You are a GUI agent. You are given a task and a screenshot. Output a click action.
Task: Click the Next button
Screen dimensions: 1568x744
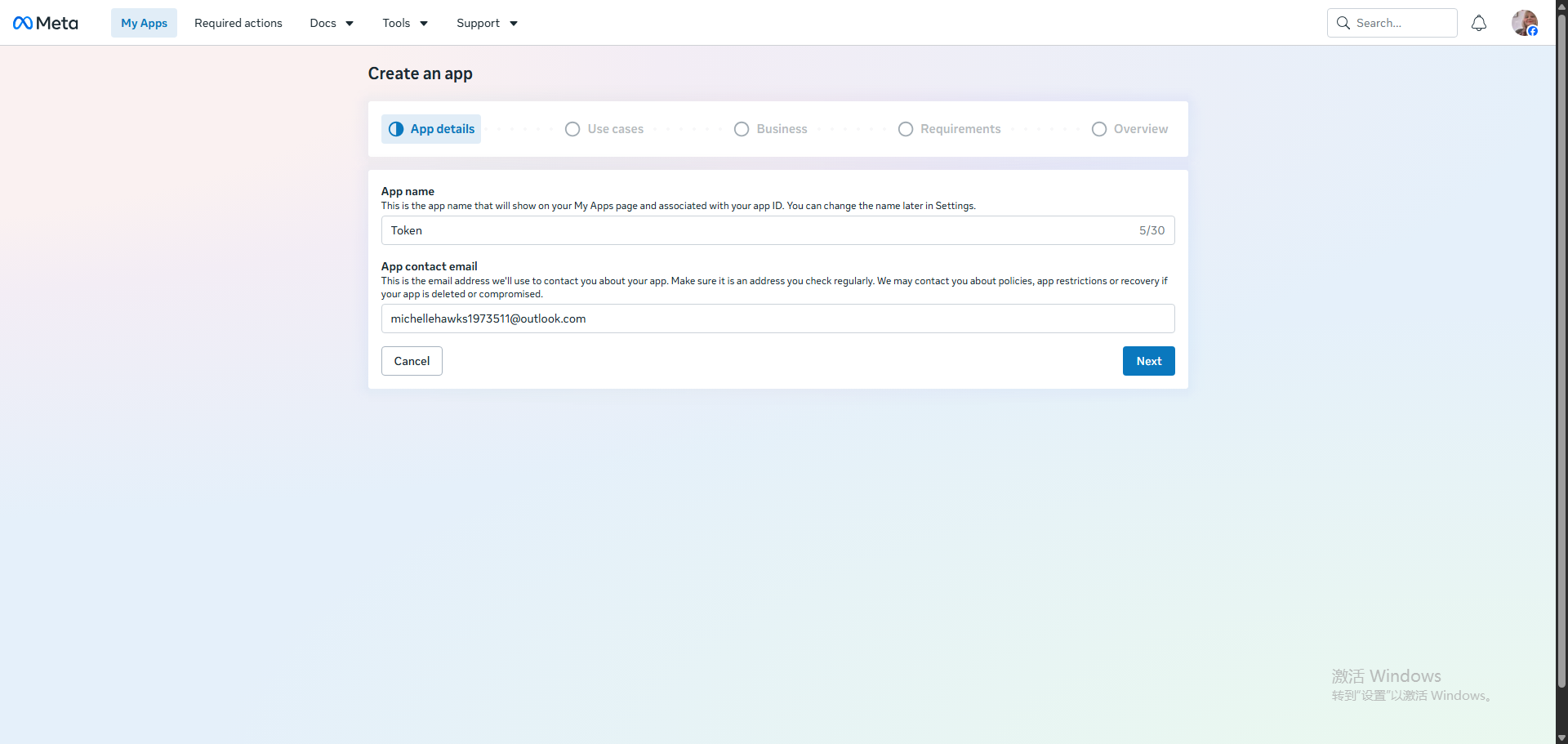click(1148, 361)
